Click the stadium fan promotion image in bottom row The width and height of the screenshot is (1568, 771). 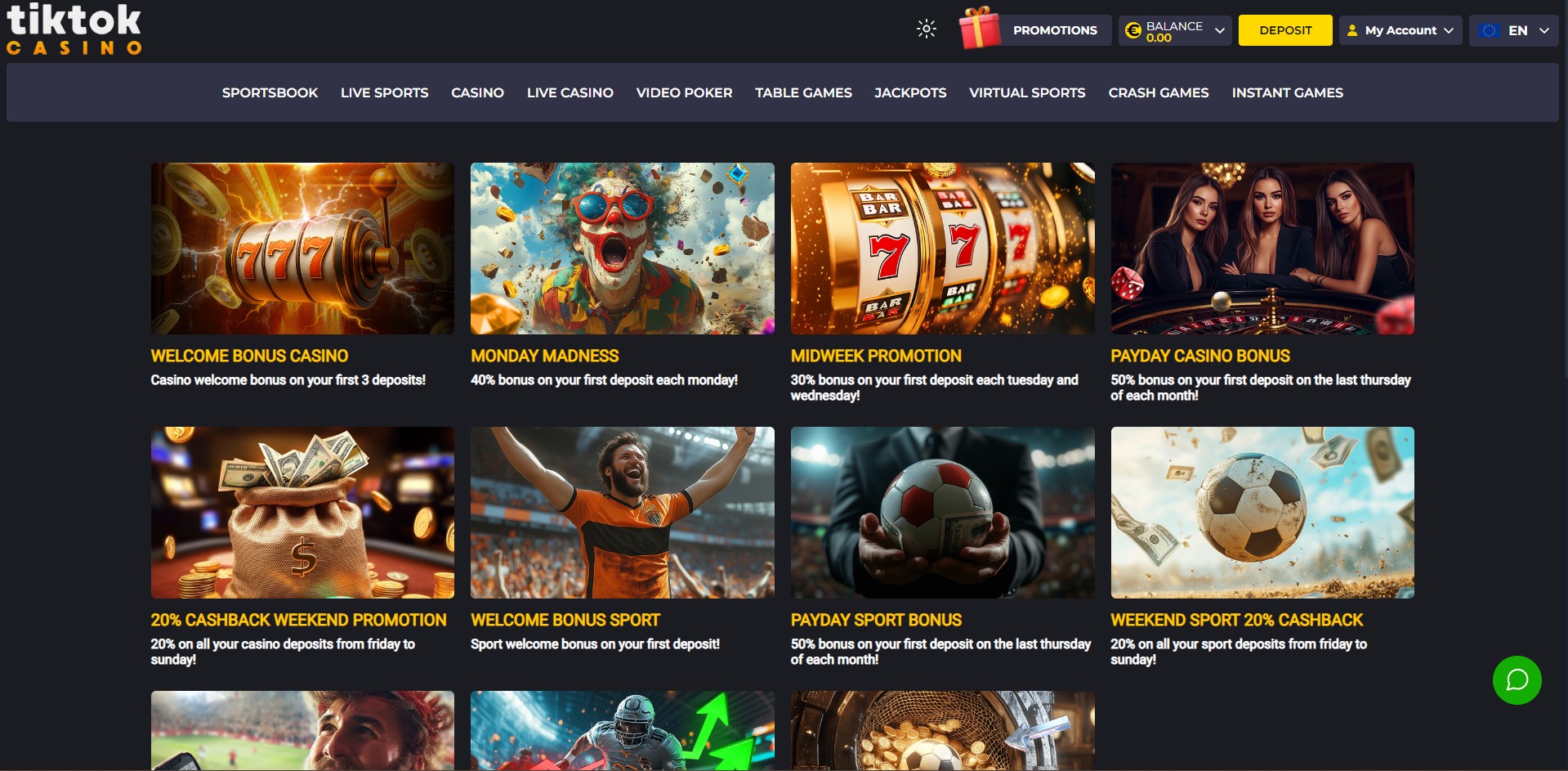click(x=302, y=730)
